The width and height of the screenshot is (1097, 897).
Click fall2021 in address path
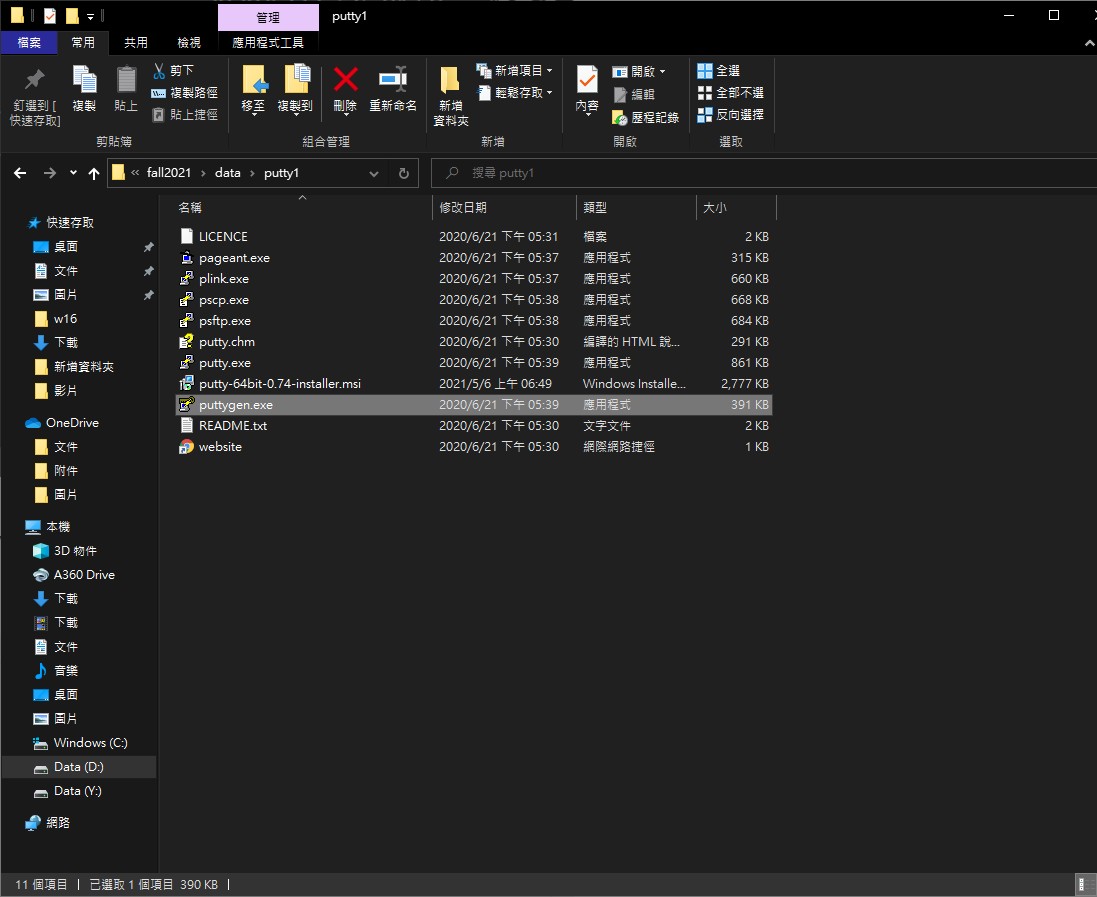169,173
